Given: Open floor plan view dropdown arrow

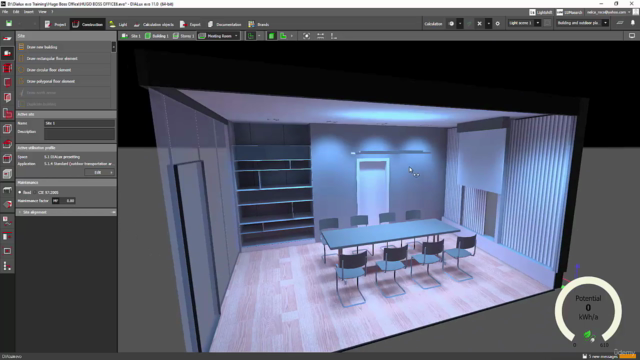Looking at the screenshot, I should coord(259,36).
